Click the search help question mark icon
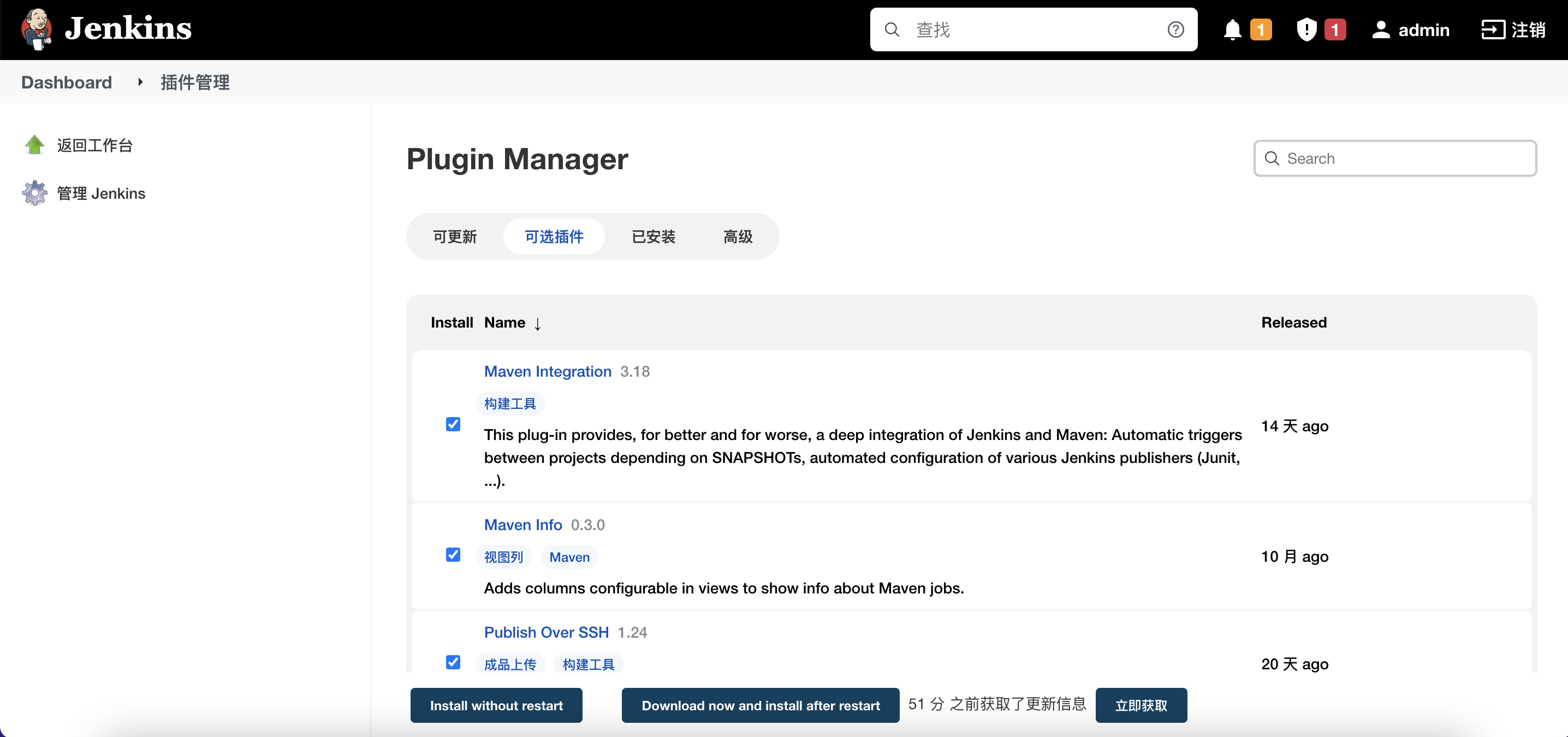This screenshot has height=737, width=1568. 1175,29
